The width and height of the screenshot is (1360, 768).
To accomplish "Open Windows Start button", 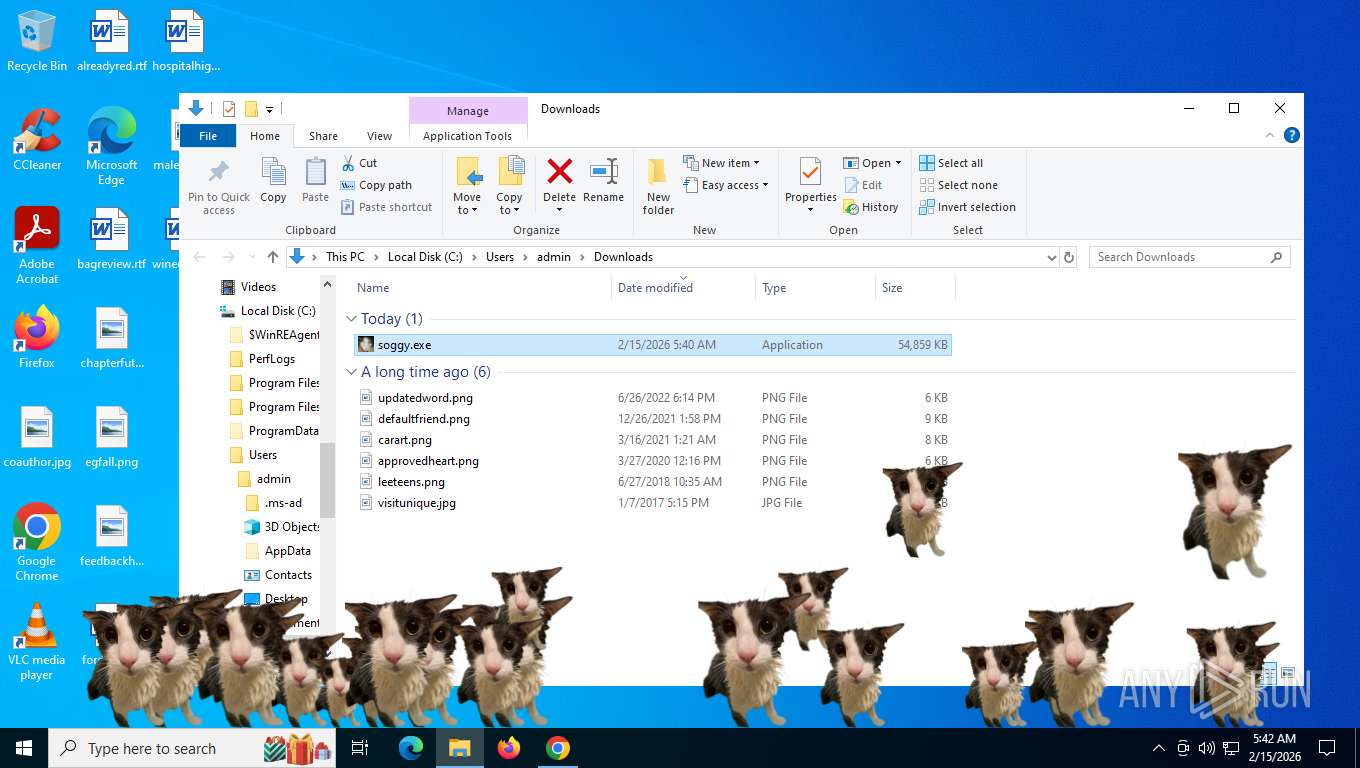I will (24, 748).
